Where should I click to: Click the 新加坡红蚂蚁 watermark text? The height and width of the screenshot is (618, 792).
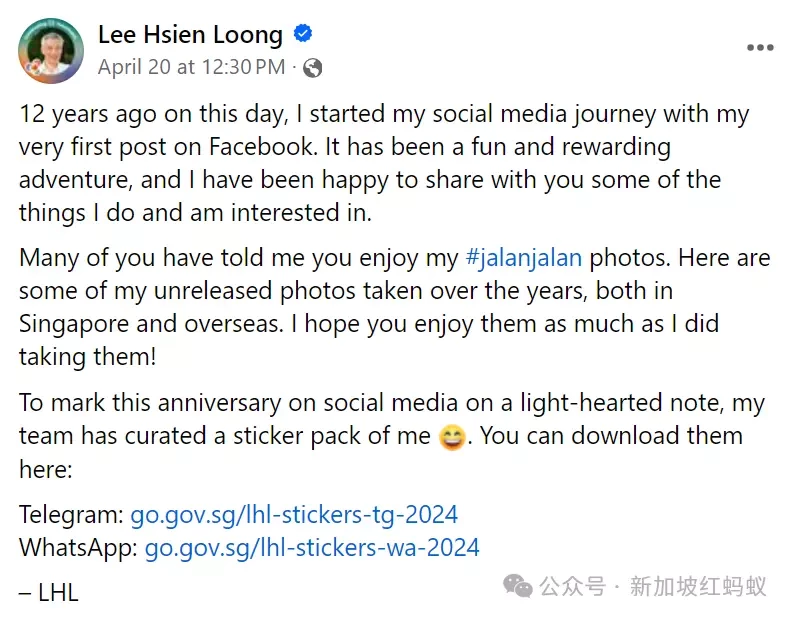click(x=698, y=587)
